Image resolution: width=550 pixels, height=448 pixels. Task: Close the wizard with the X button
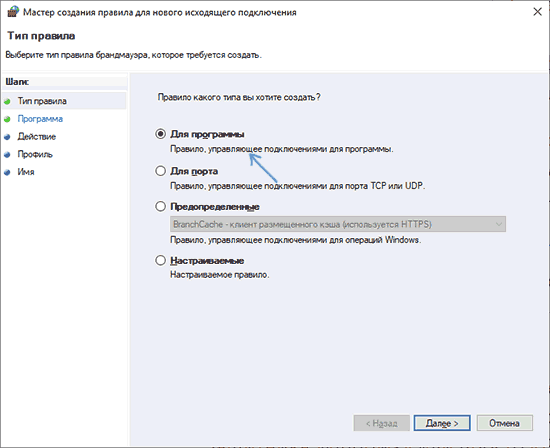click(x=537, y=12)
